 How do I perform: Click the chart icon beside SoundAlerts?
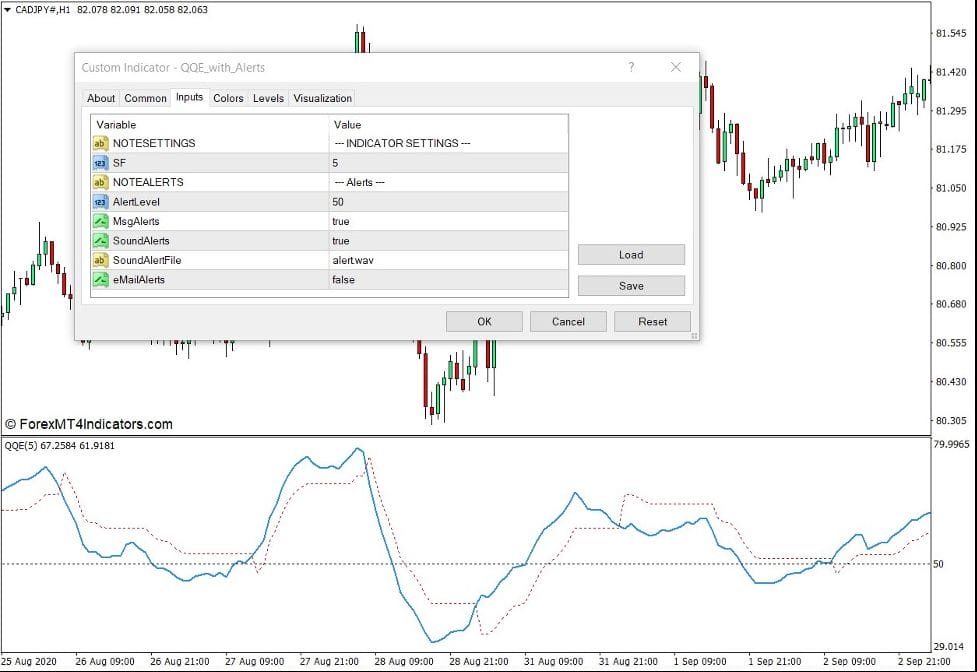point(99,240)
